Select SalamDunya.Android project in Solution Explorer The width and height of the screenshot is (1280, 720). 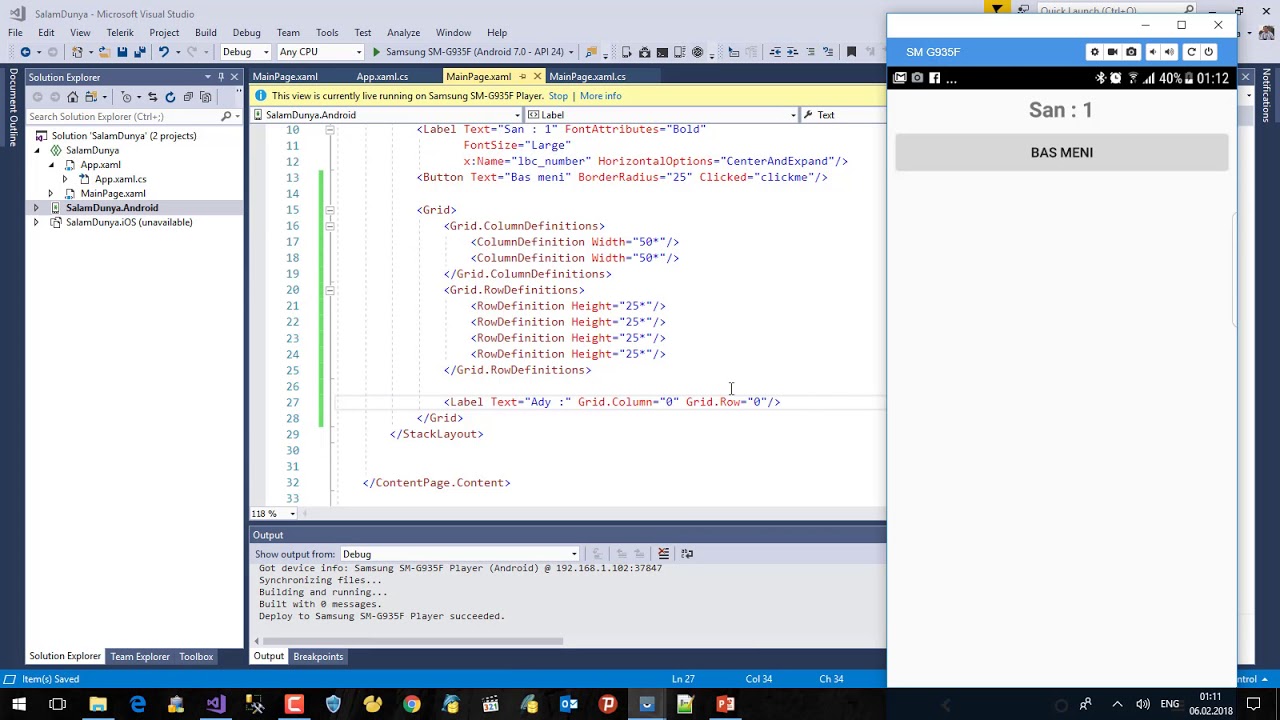[112, 208]
